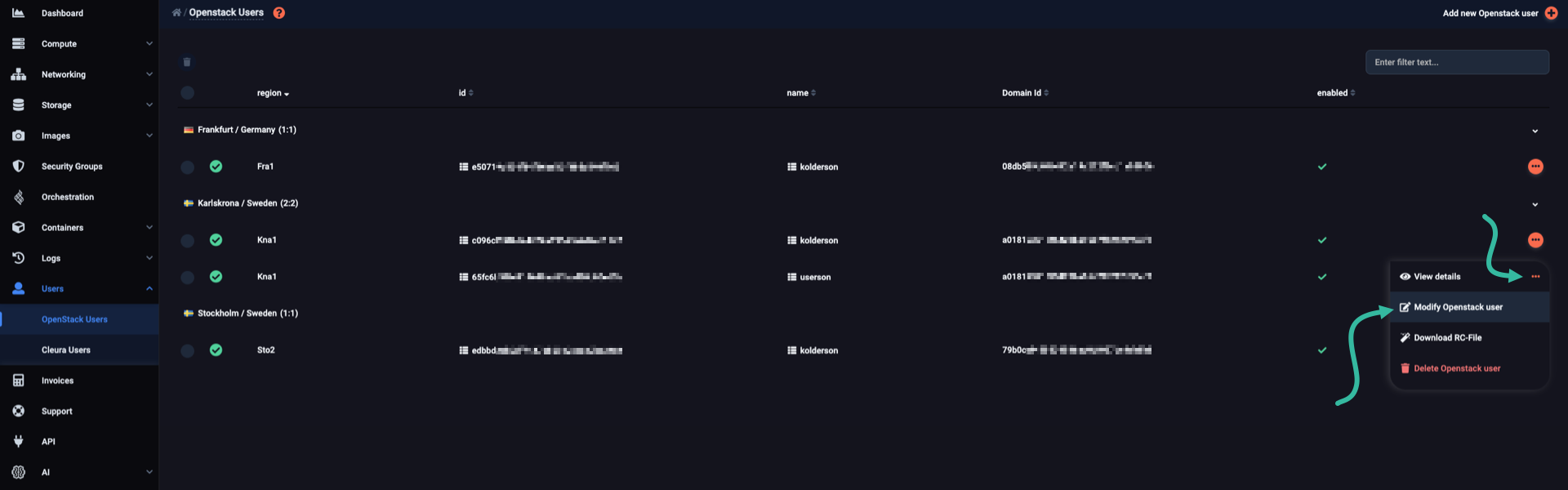
Task: Click Orchestration sidebar label
Action: click(x=68, y=197)
